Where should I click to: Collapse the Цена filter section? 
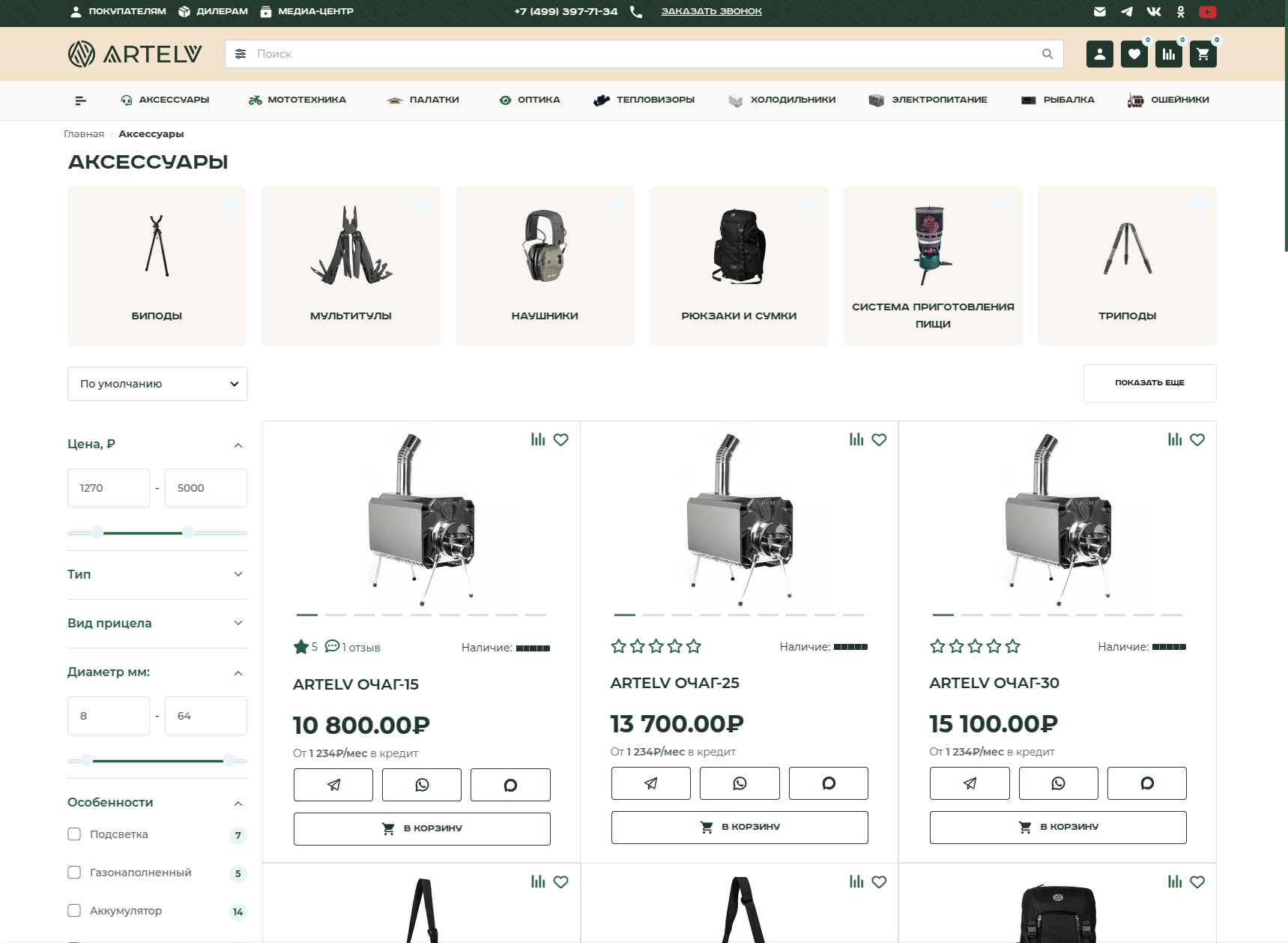point(238,445)
